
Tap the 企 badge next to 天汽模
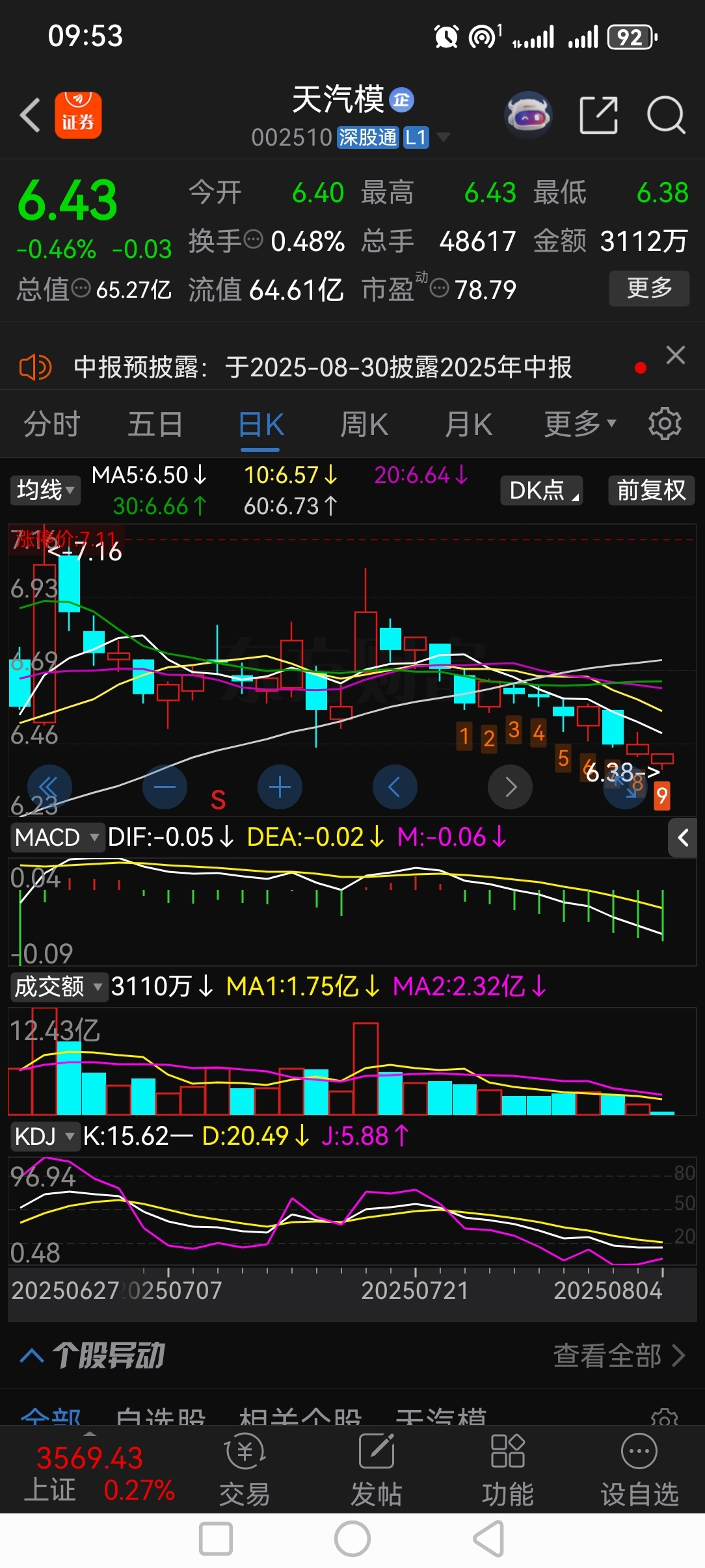402,99
